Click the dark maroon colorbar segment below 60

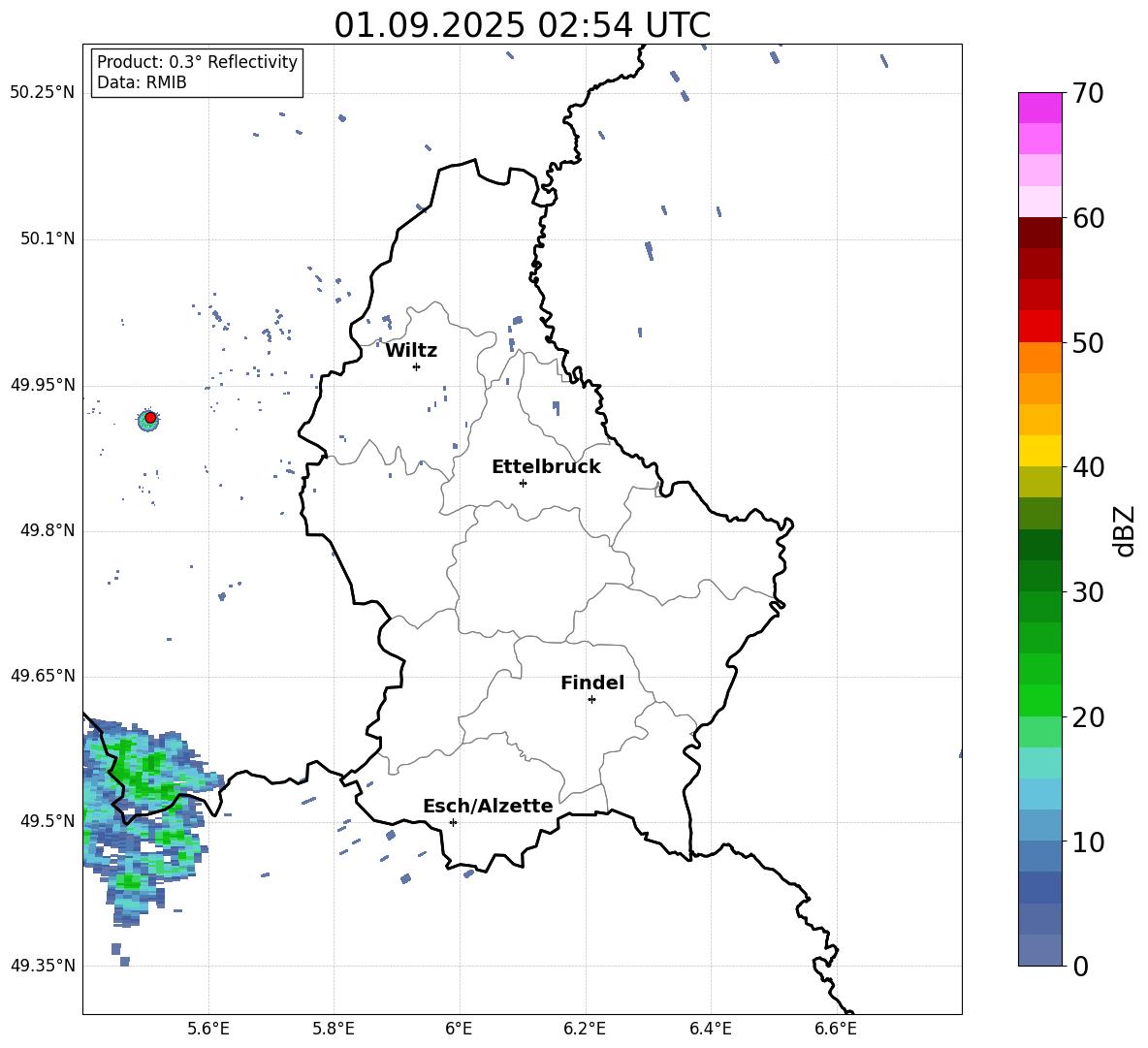1039,233
